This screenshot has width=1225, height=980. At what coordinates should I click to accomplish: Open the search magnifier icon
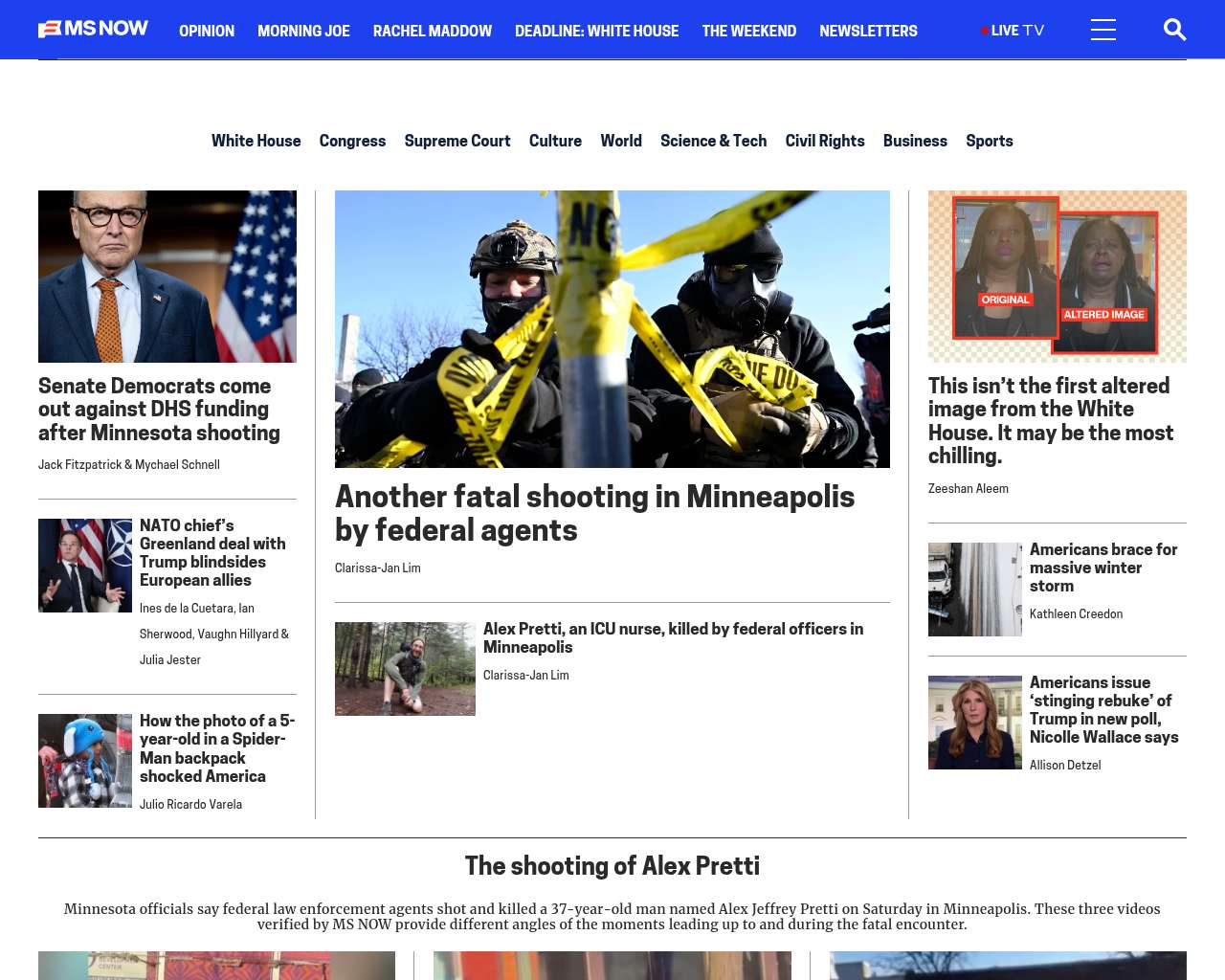click(1174, 30)
